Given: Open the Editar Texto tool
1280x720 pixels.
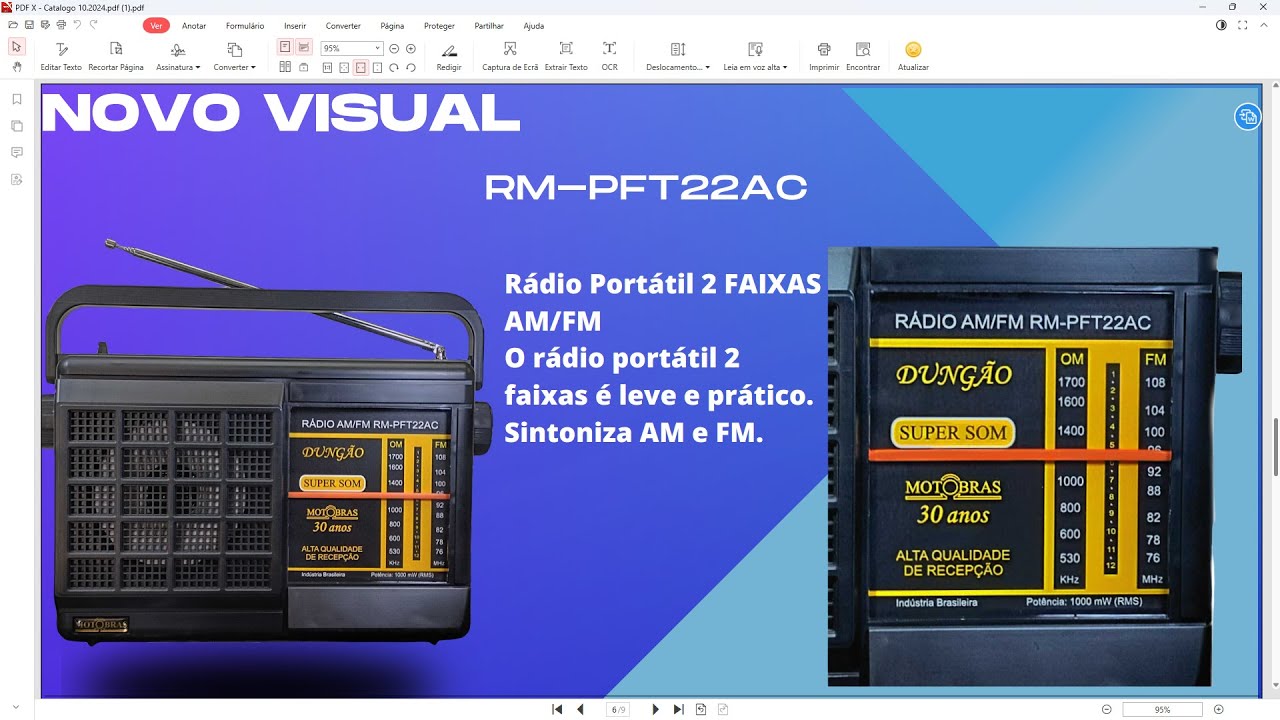Looking at the screenshot, I should 61,57.
